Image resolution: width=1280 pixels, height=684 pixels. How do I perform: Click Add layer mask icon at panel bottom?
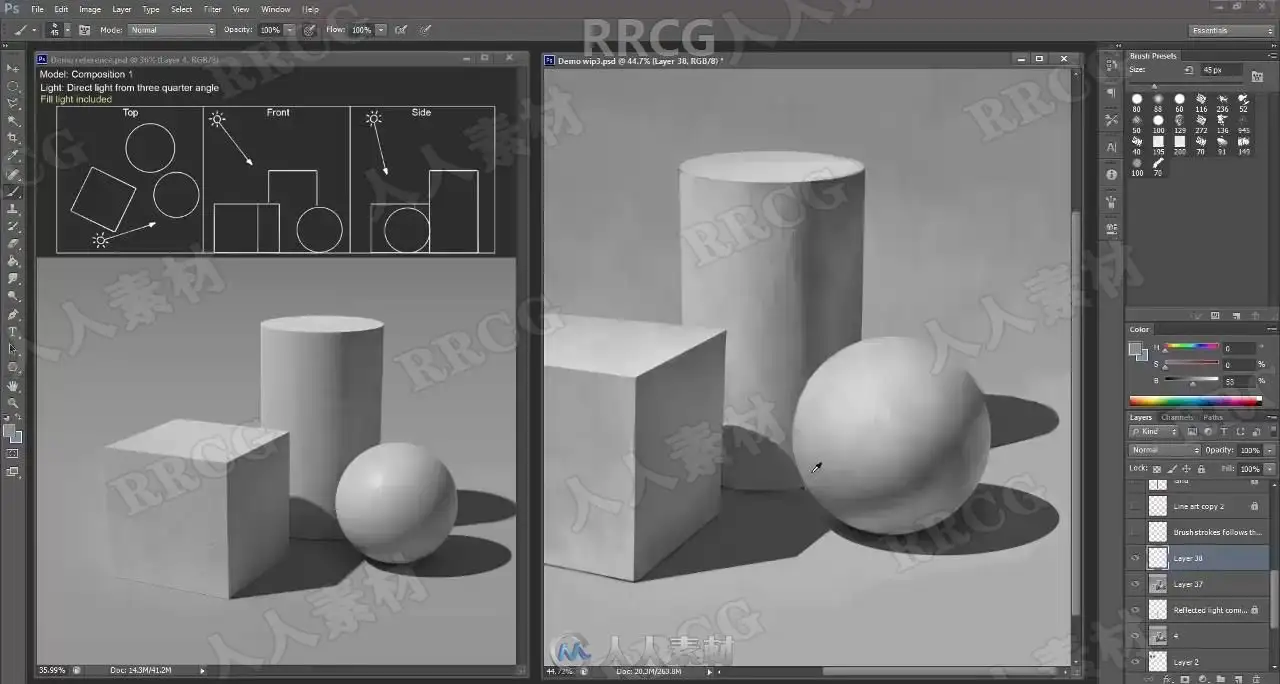point(1185,678)
